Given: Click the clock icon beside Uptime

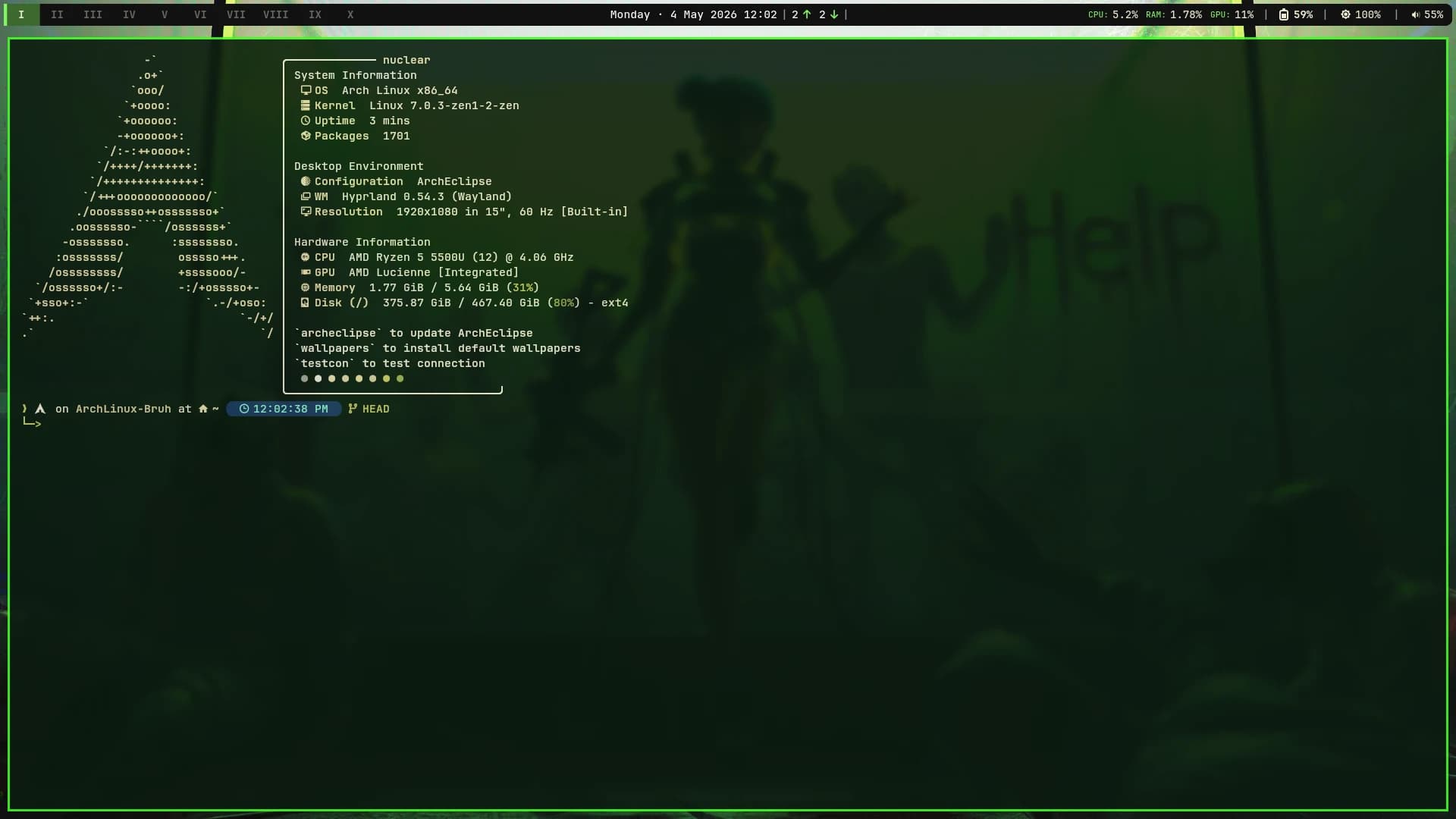Looking at the screenshot, I should click(x=306, y=121).
